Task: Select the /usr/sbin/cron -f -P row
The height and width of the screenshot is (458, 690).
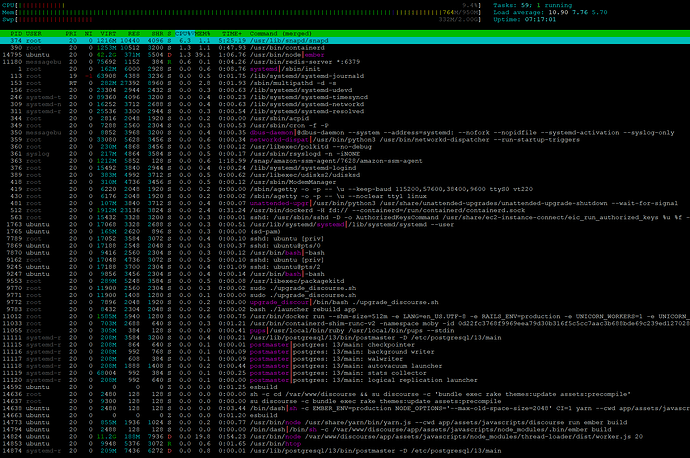Action: (345, 125)
